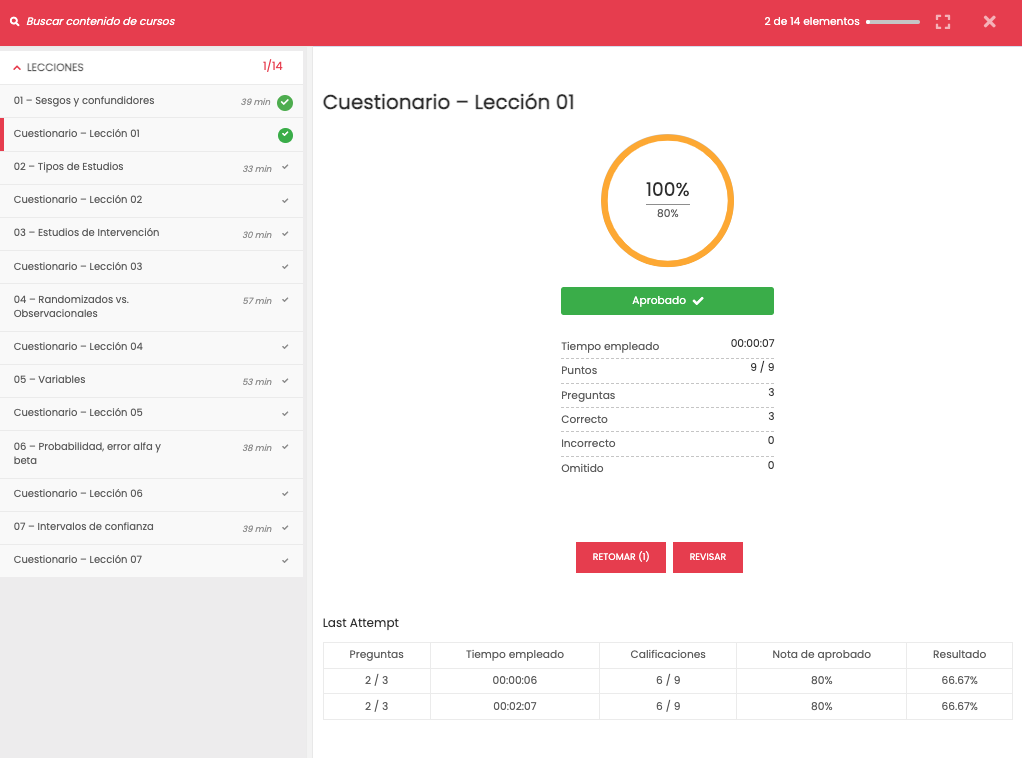Click checkmark beside Cuestionario Lección 03
The image size is (1022, 758).
(x=285, y=267)
